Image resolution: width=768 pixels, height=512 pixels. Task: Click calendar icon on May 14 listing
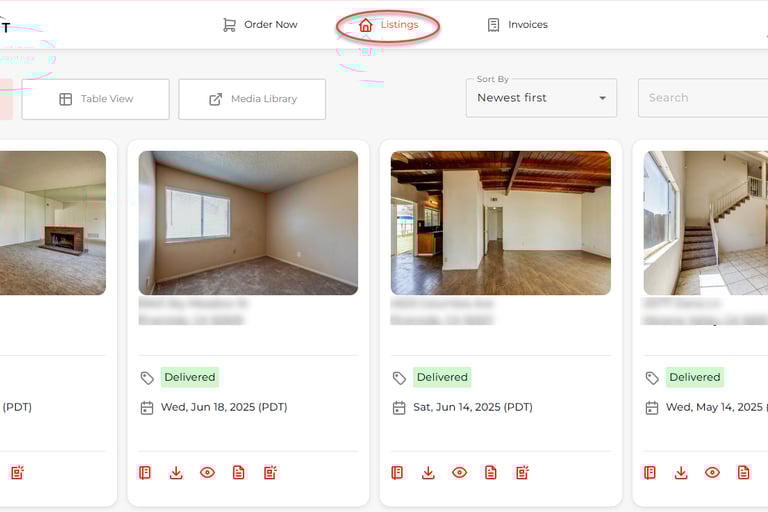point(652,408)
